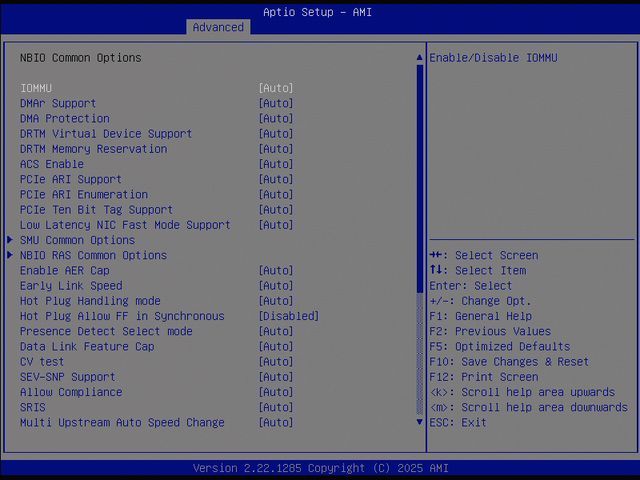Viewport: 640px width, 480px height.
Task: Select PCIe ARI Support
Action: click(71, 179)
